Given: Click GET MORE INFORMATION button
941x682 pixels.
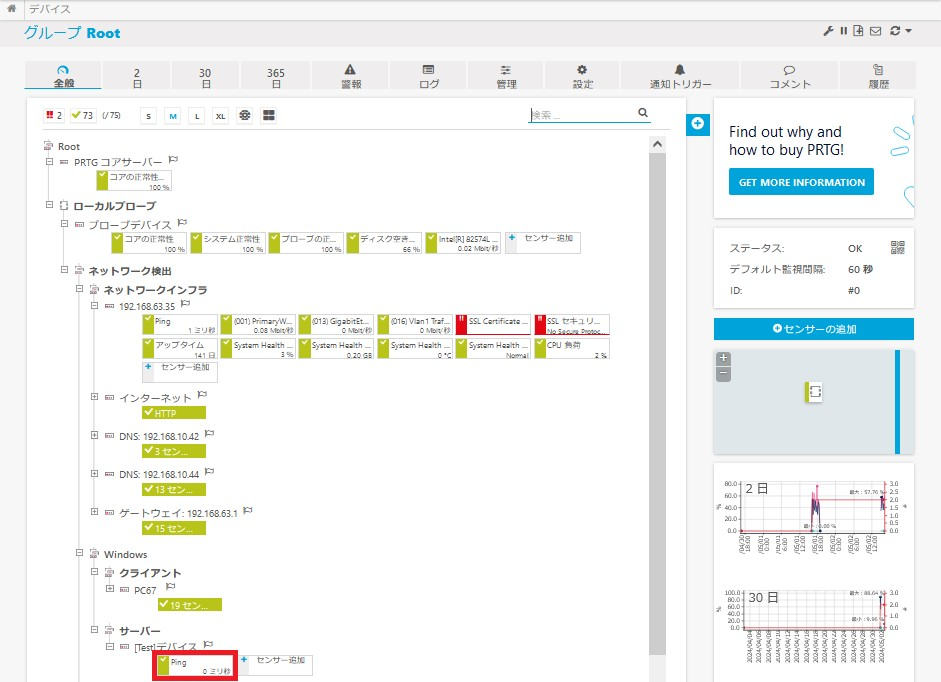Looking at the screenshot, I should coord(801,182).
